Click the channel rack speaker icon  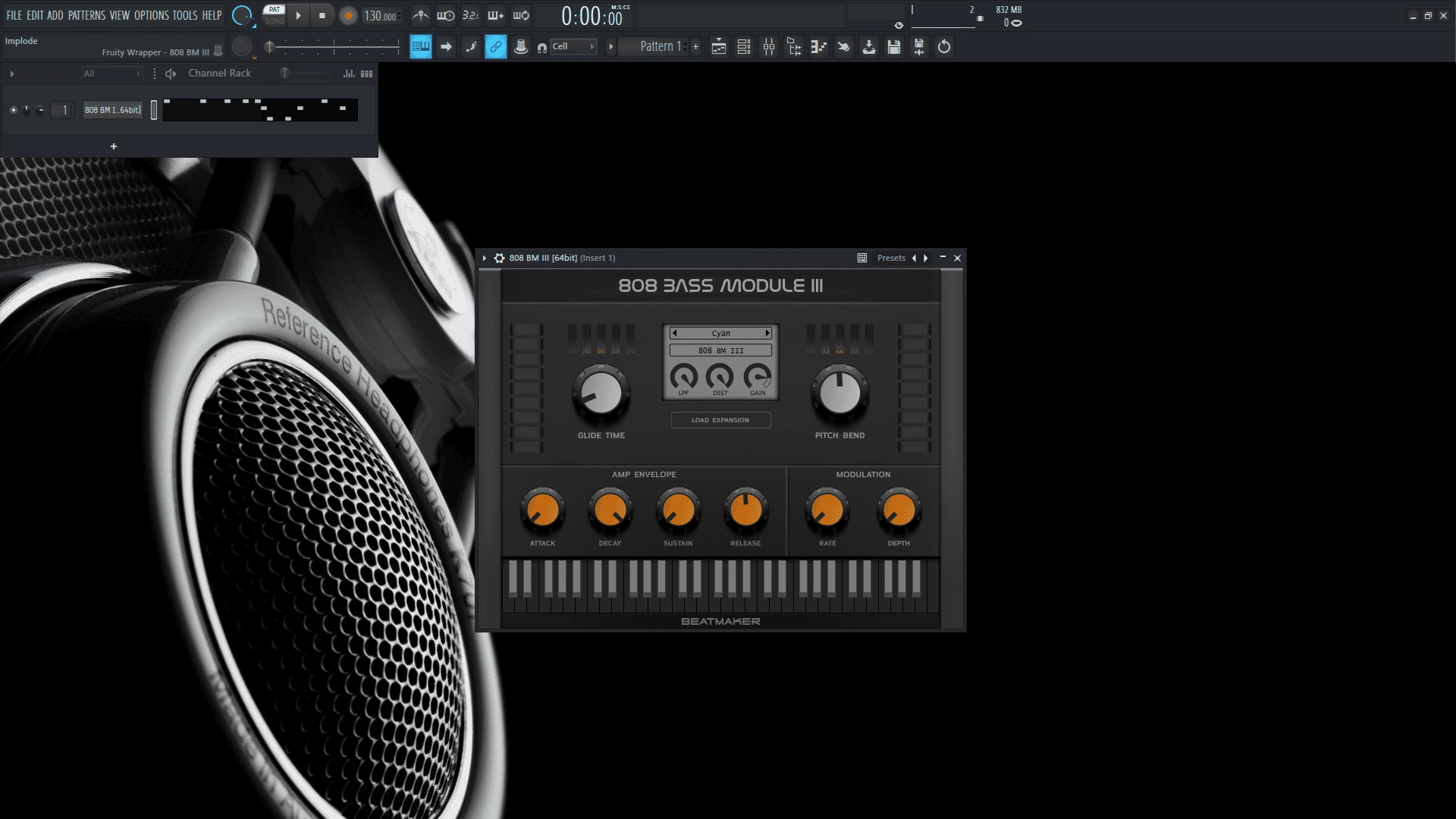pyautogui.click(x=171, y=74)
